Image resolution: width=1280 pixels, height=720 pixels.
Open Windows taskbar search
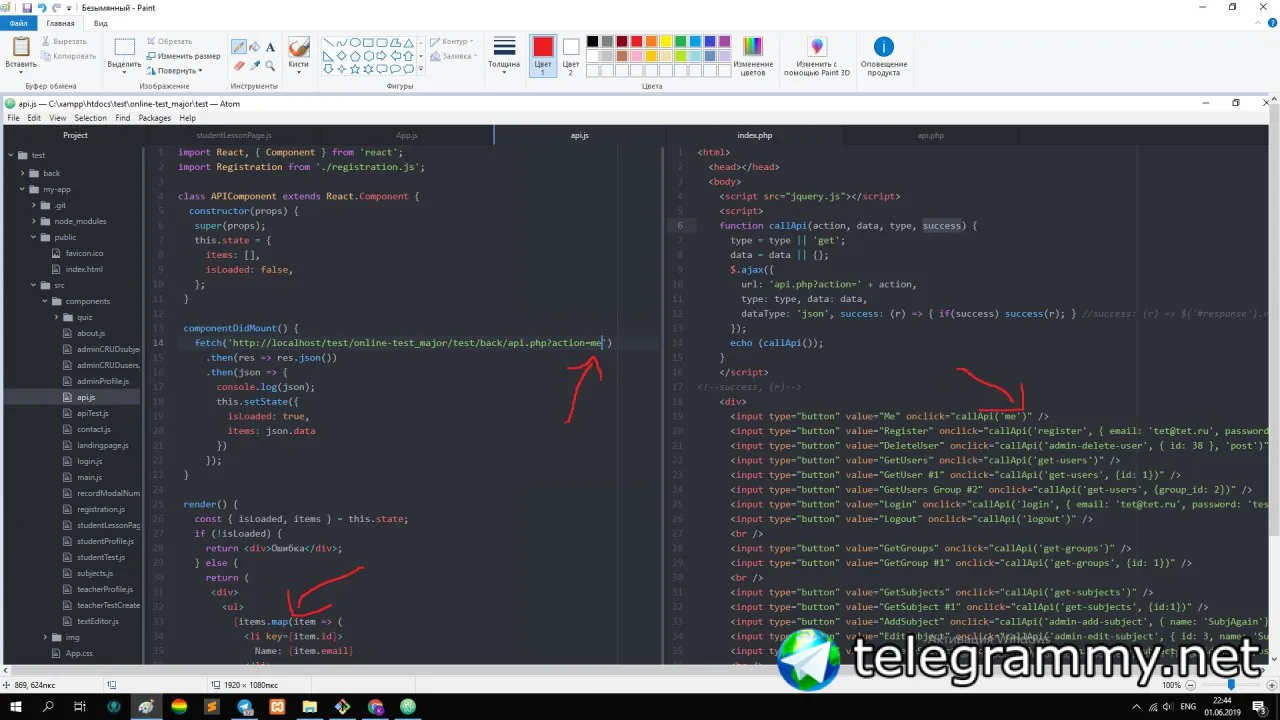48,707
